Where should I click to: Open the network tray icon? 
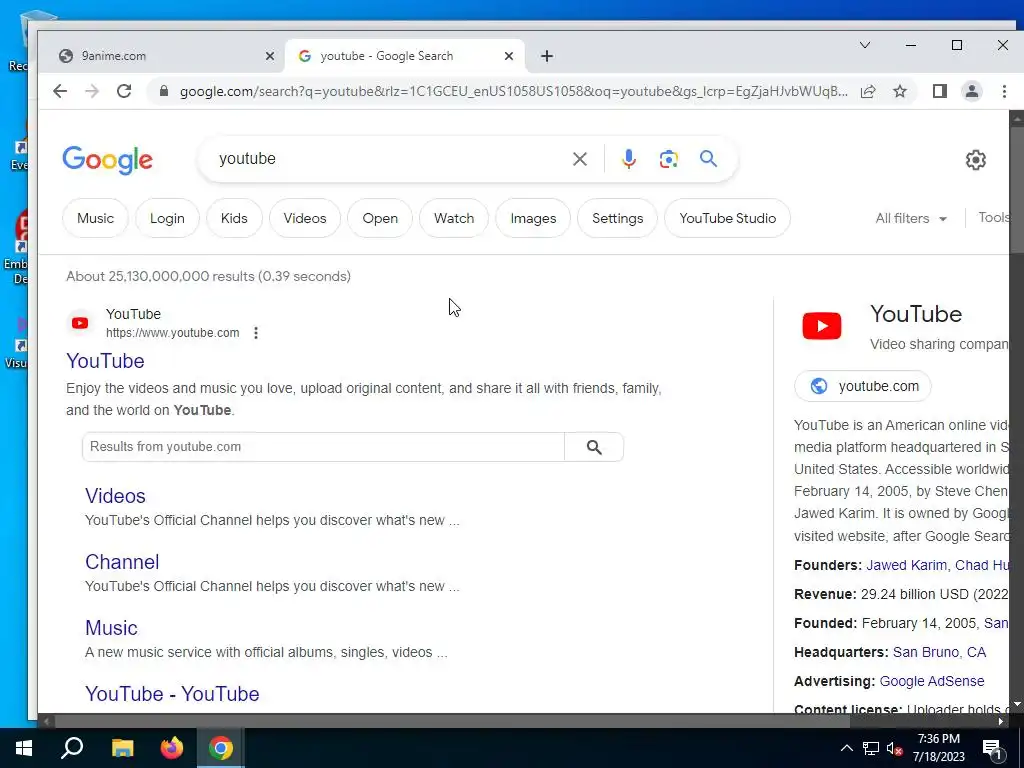pos(871,748)
